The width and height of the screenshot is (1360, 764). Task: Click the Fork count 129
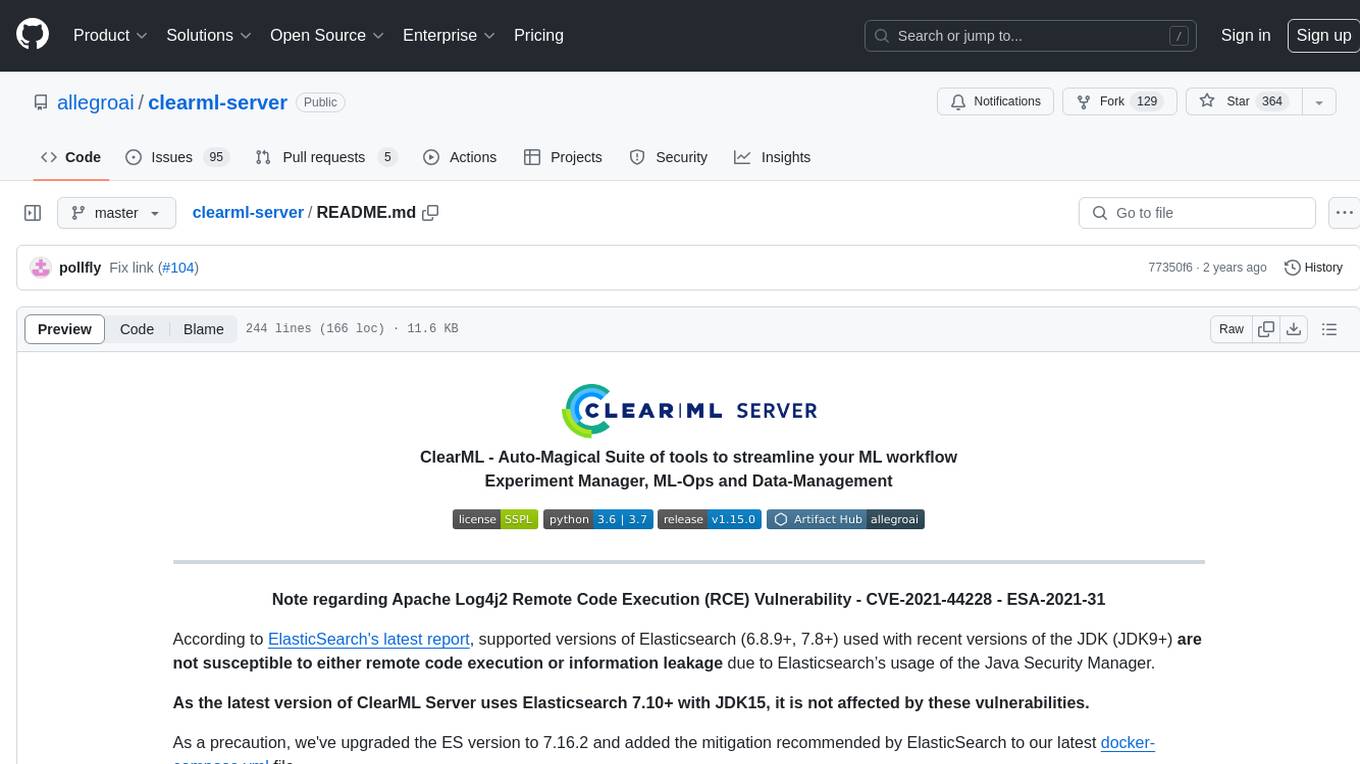coord(1147,102)
